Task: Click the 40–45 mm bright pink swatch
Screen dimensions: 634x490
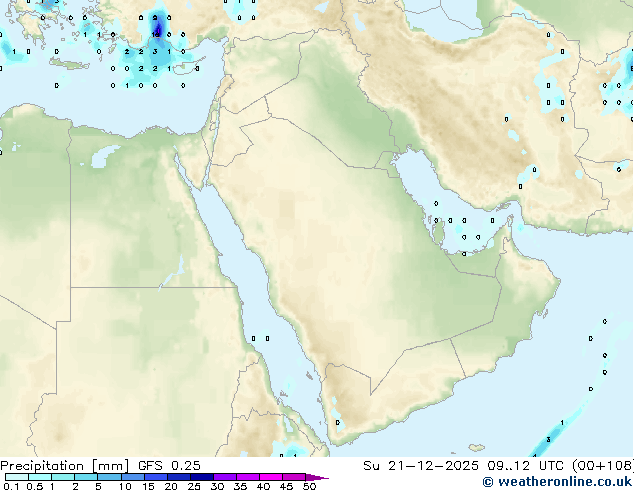Action: click(x=271, y=477)
